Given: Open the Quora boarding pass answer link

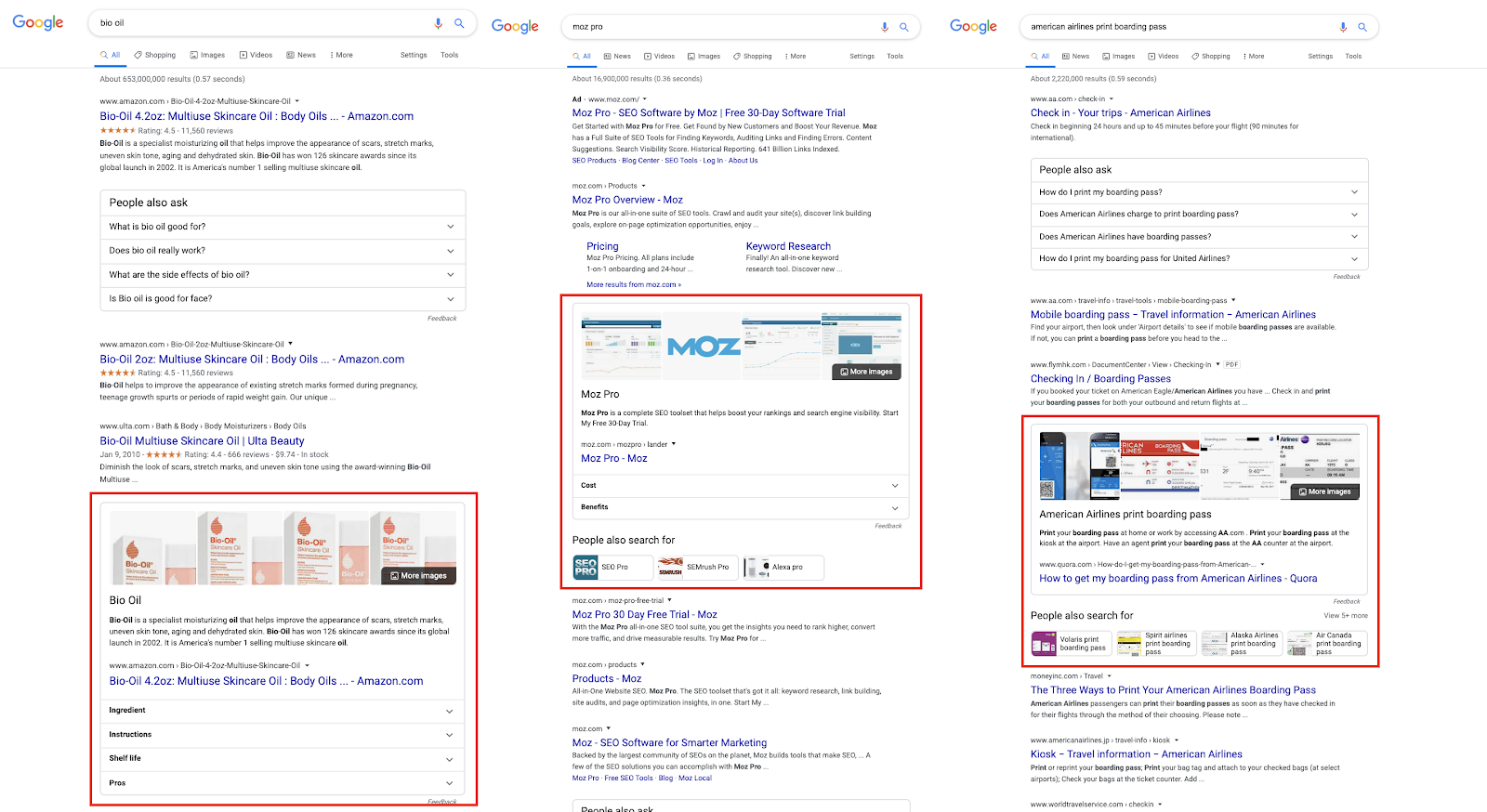Looking at the screenshot, I should [x=1178, y=579].
